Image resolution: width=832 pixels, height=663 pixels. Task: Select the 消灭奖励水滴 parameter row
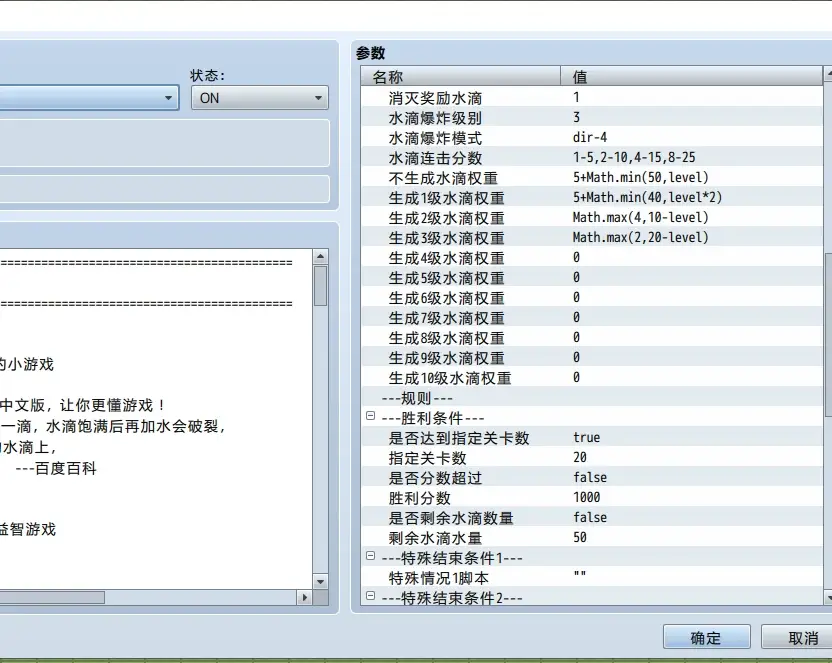pyautogui.click(x=592, y=98)
